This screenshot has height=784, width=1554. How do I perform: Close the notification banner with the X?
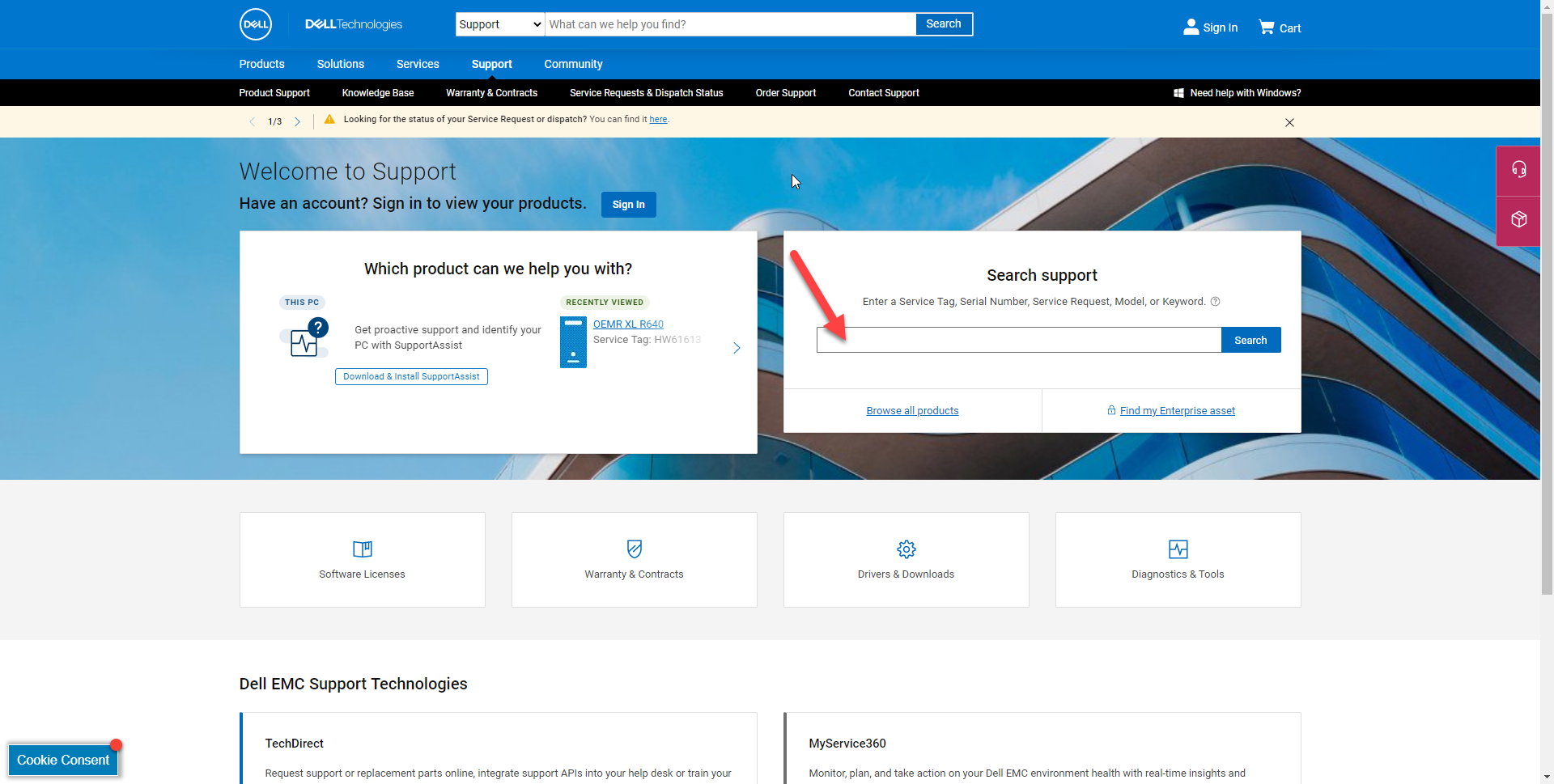click(x=1289, y=122)
